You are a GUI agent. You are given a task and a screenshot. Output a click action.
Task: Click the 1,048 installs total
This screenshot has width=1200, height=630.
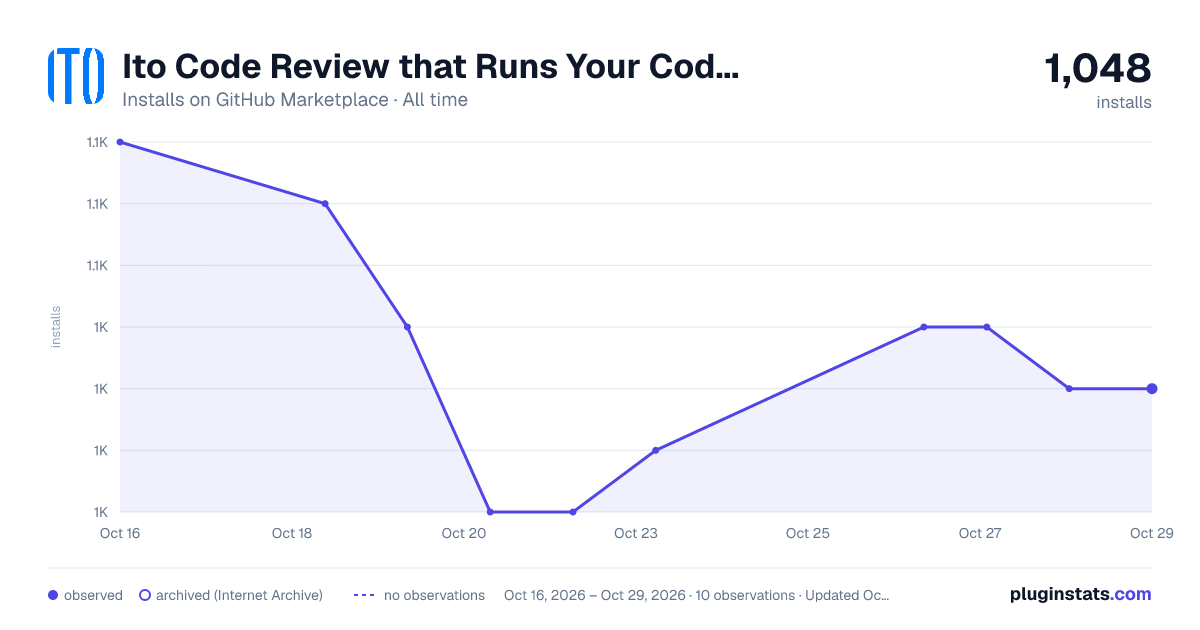pyautogui.click(x=1098, y=68)
